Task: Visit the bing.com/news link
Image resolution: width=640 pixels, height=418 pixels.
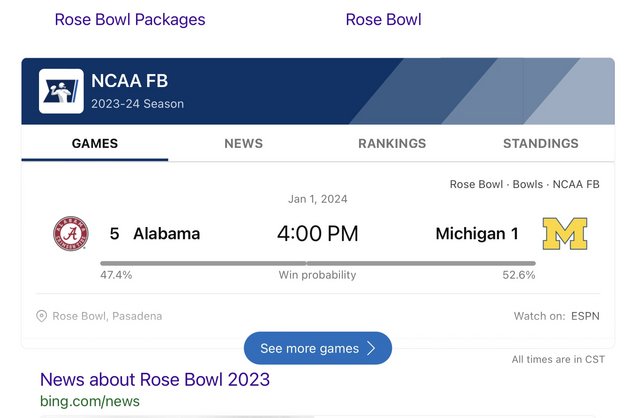Action: [90, 401]
